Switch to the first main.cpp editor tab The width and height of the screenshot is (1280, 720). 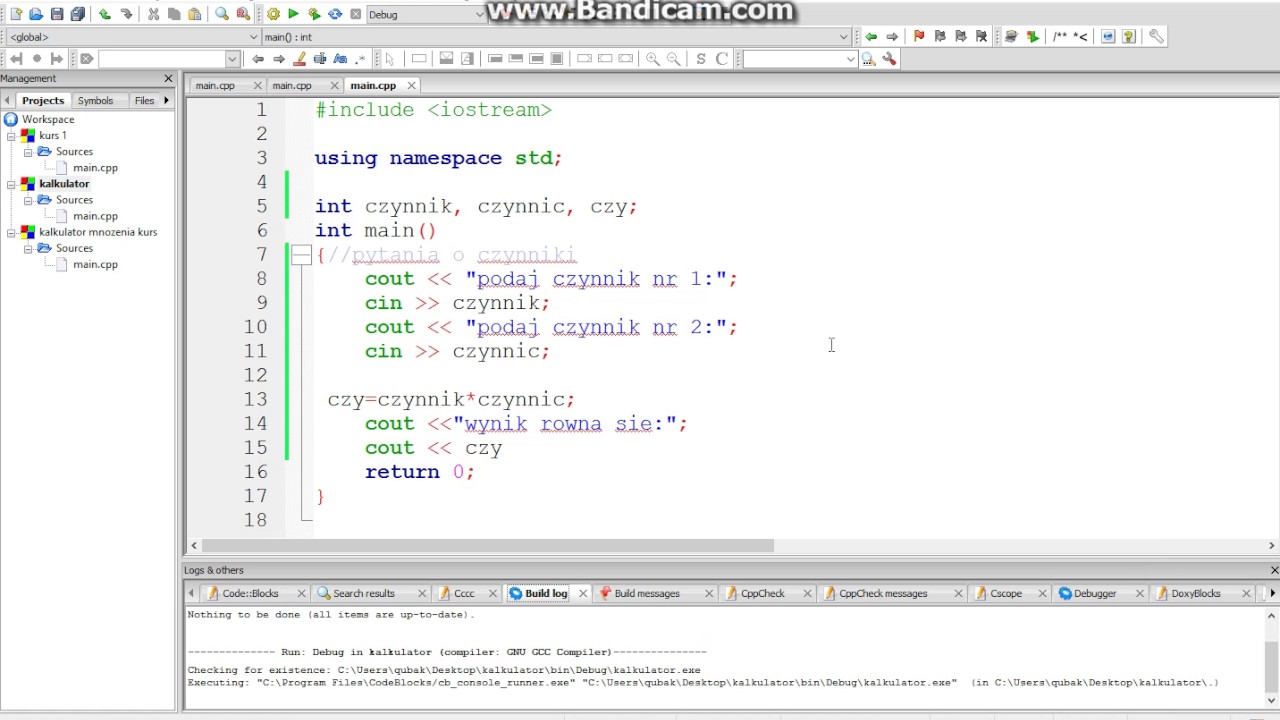click(x=215, y=85)
